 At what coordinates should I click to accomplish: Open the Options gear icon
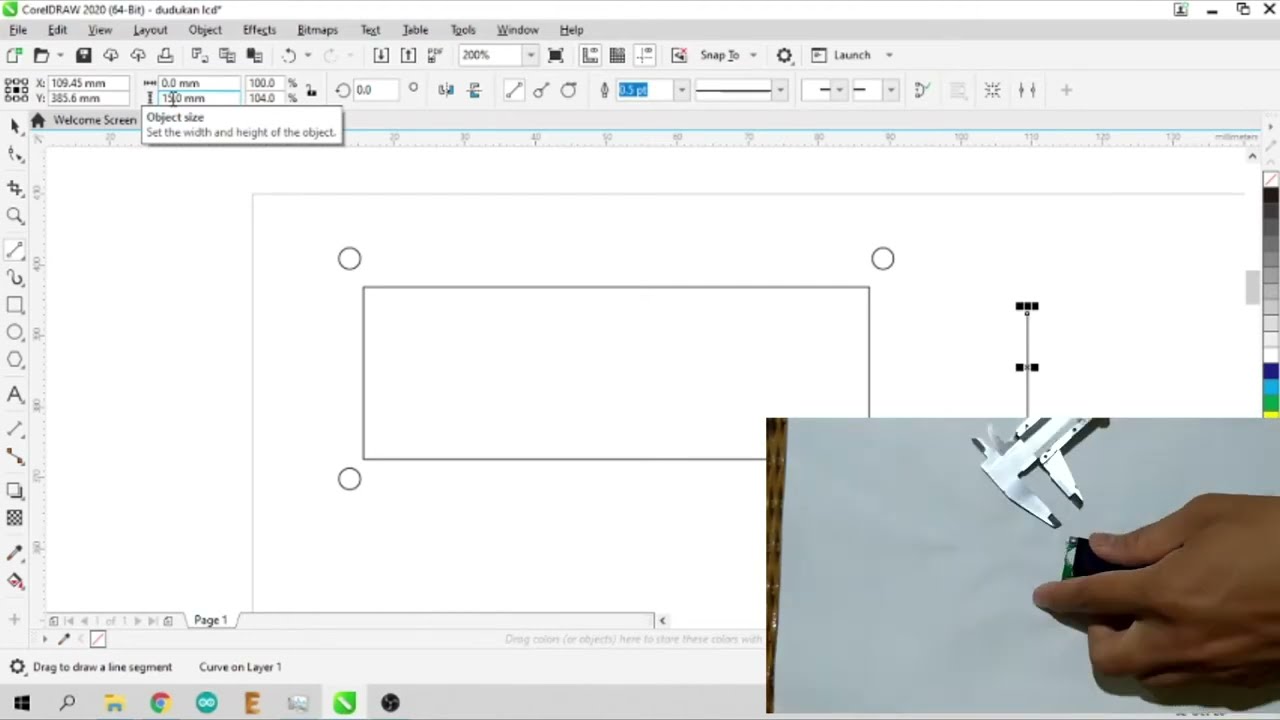click(x=785, y=55)
